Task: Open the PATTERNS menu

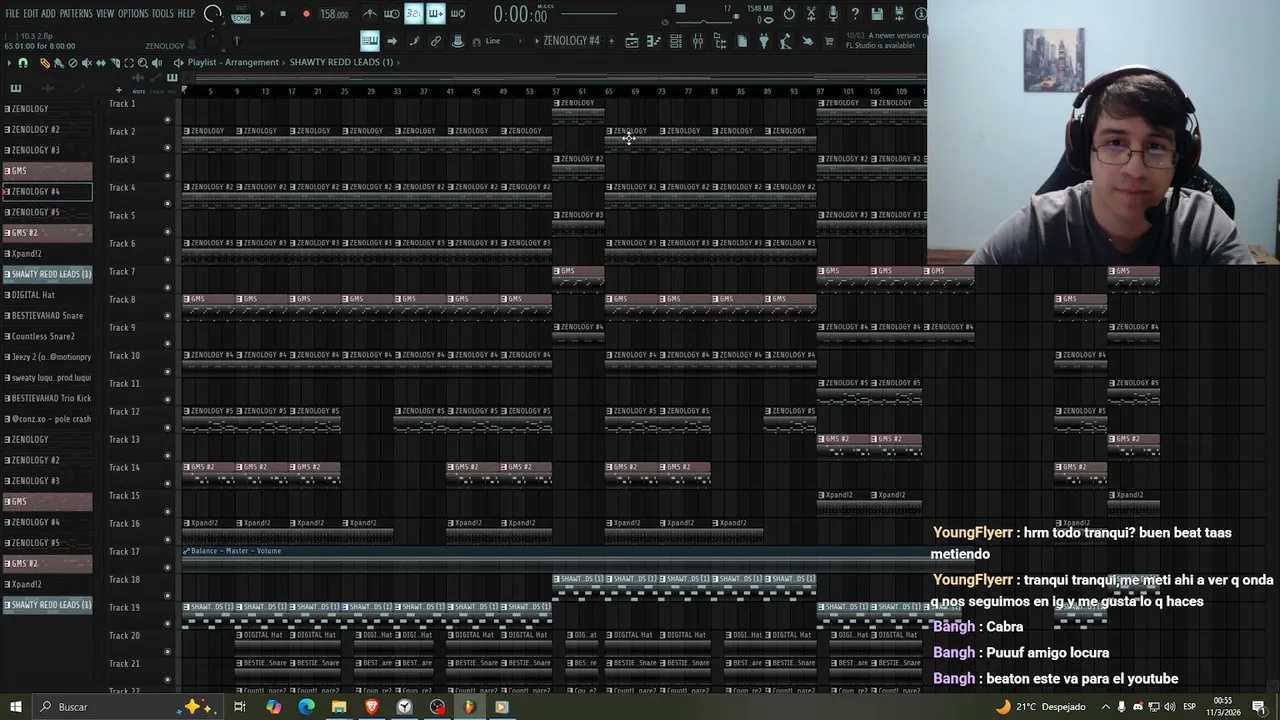Action: (x=76, y=14)
